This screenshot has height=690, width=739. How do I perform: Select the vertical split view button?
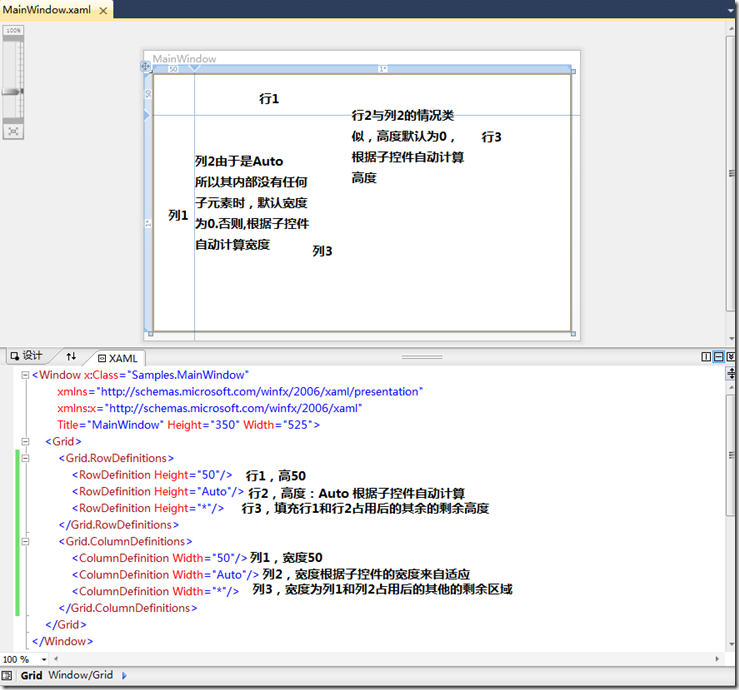coord(706,357)
